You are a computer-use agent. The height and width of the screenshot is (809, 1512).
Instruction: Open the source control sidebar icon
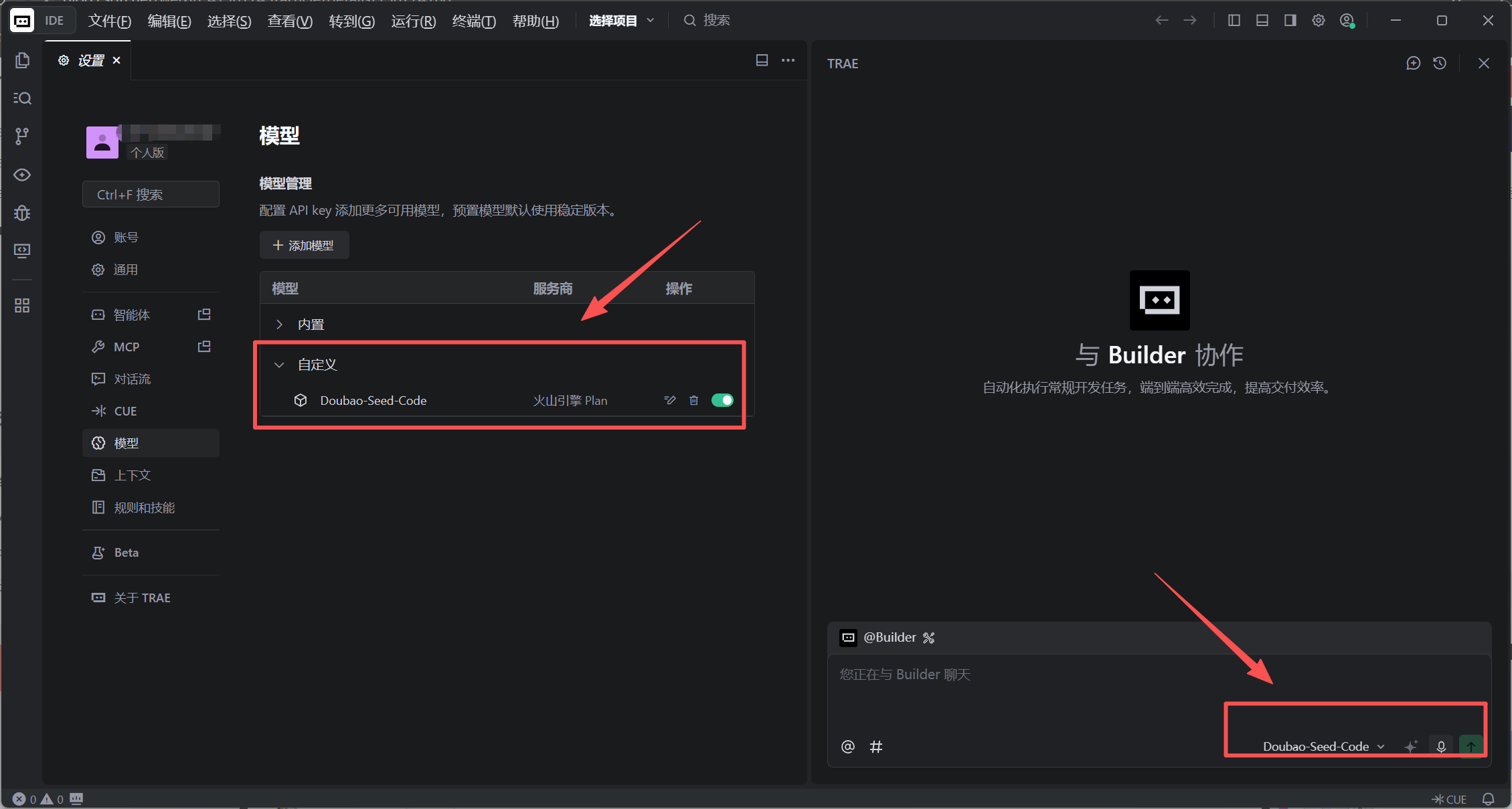pos(22,137)
